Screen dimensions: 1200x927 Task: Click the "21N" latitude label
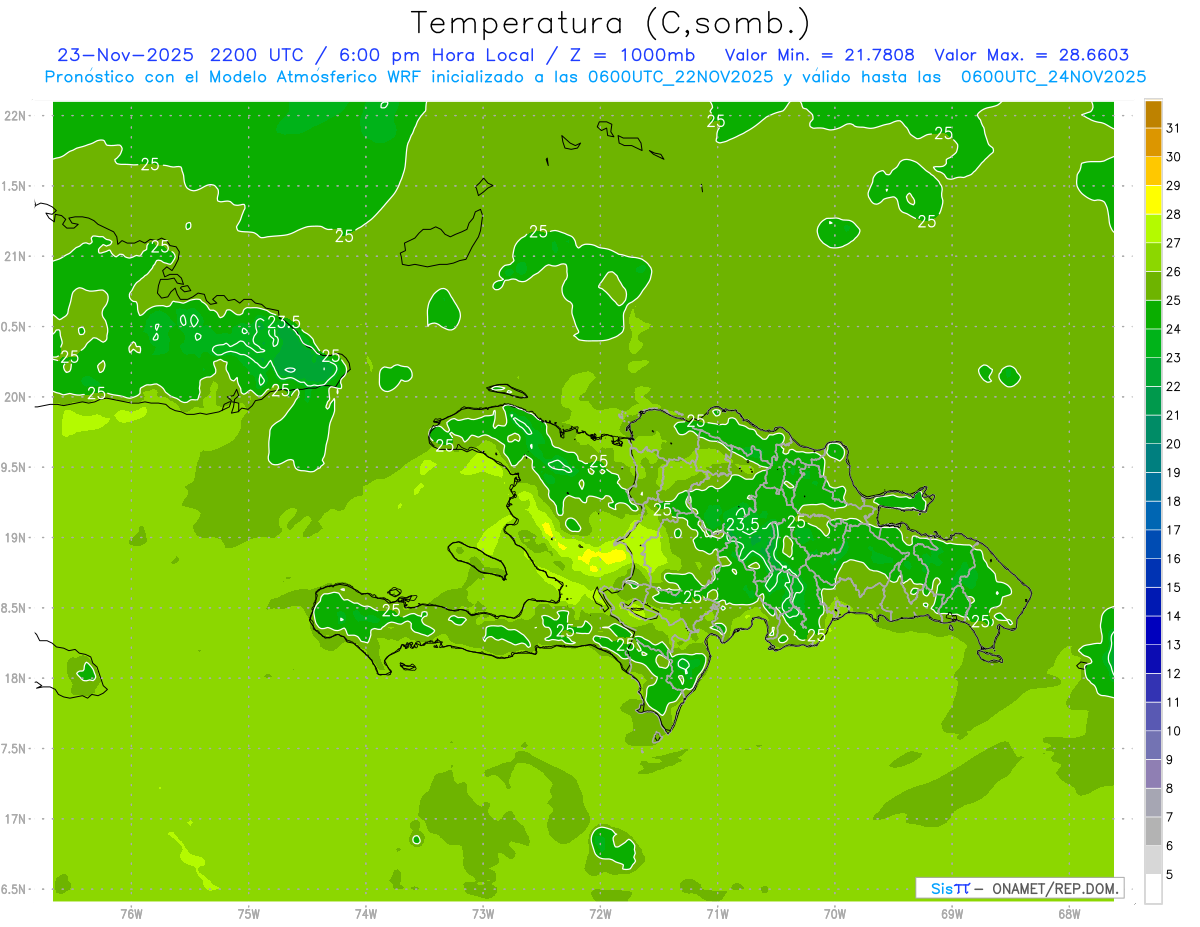15,257
